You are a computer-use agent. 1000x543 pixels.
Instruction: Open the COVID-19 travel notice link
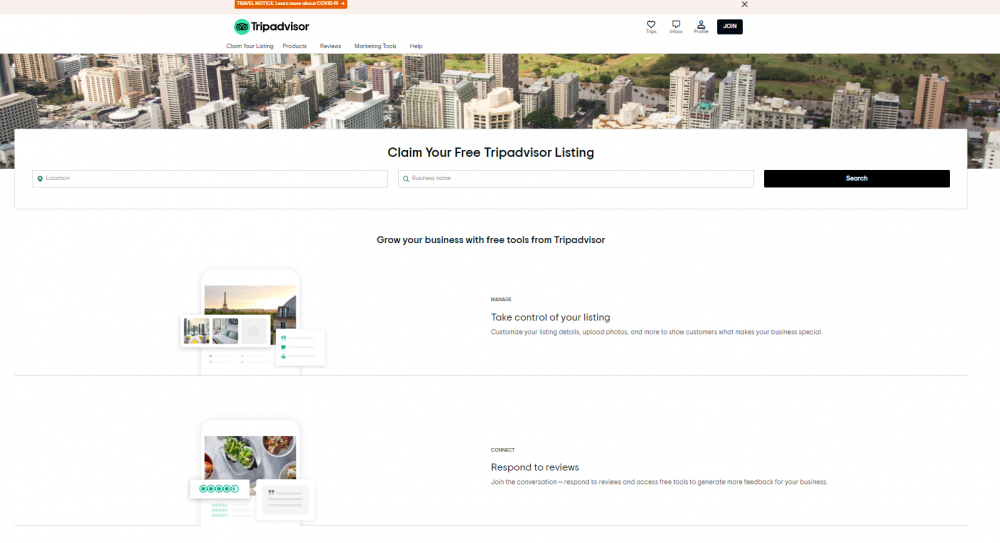coord(291,4)
